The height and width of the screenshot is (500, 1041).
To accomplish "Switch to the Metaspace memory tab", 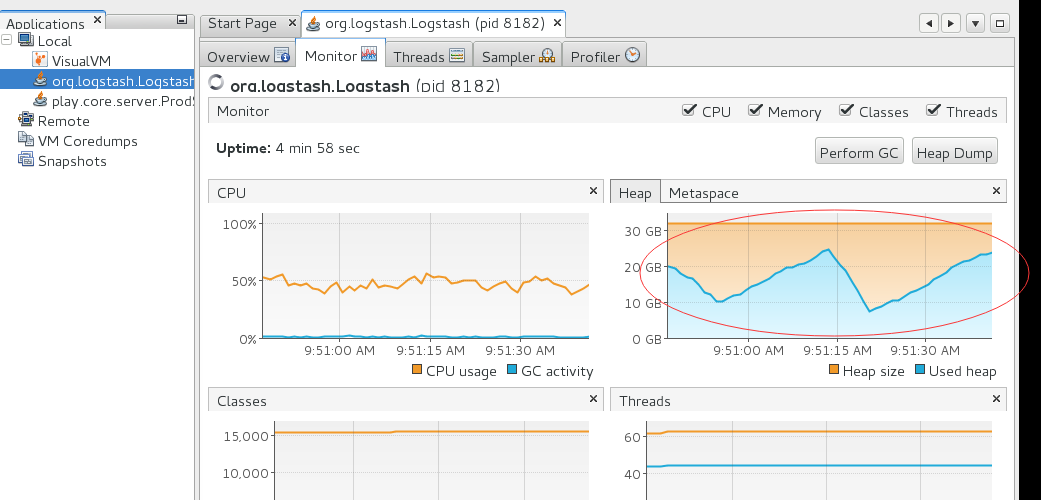I will 704,193.
